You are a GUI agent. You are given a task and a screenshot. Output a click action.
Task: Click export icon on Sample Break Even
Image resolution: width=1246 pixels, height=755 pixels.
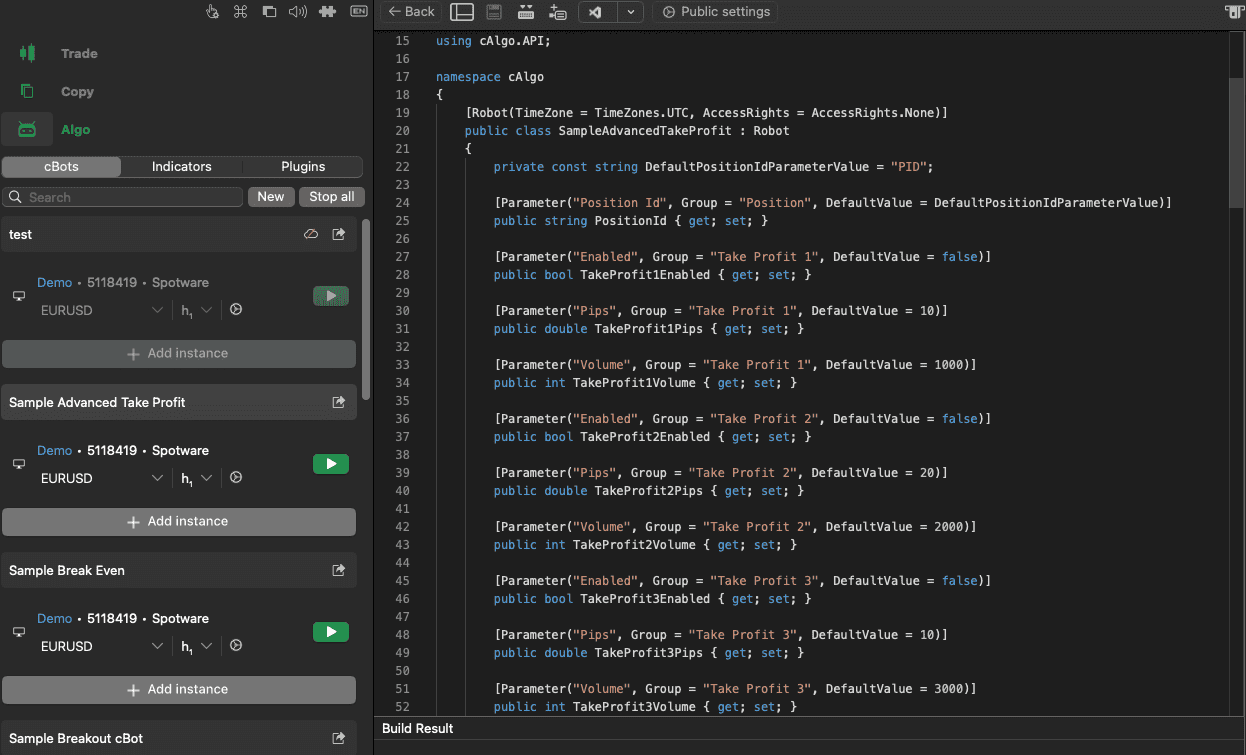pyautogui.click(x=339, y=570)
